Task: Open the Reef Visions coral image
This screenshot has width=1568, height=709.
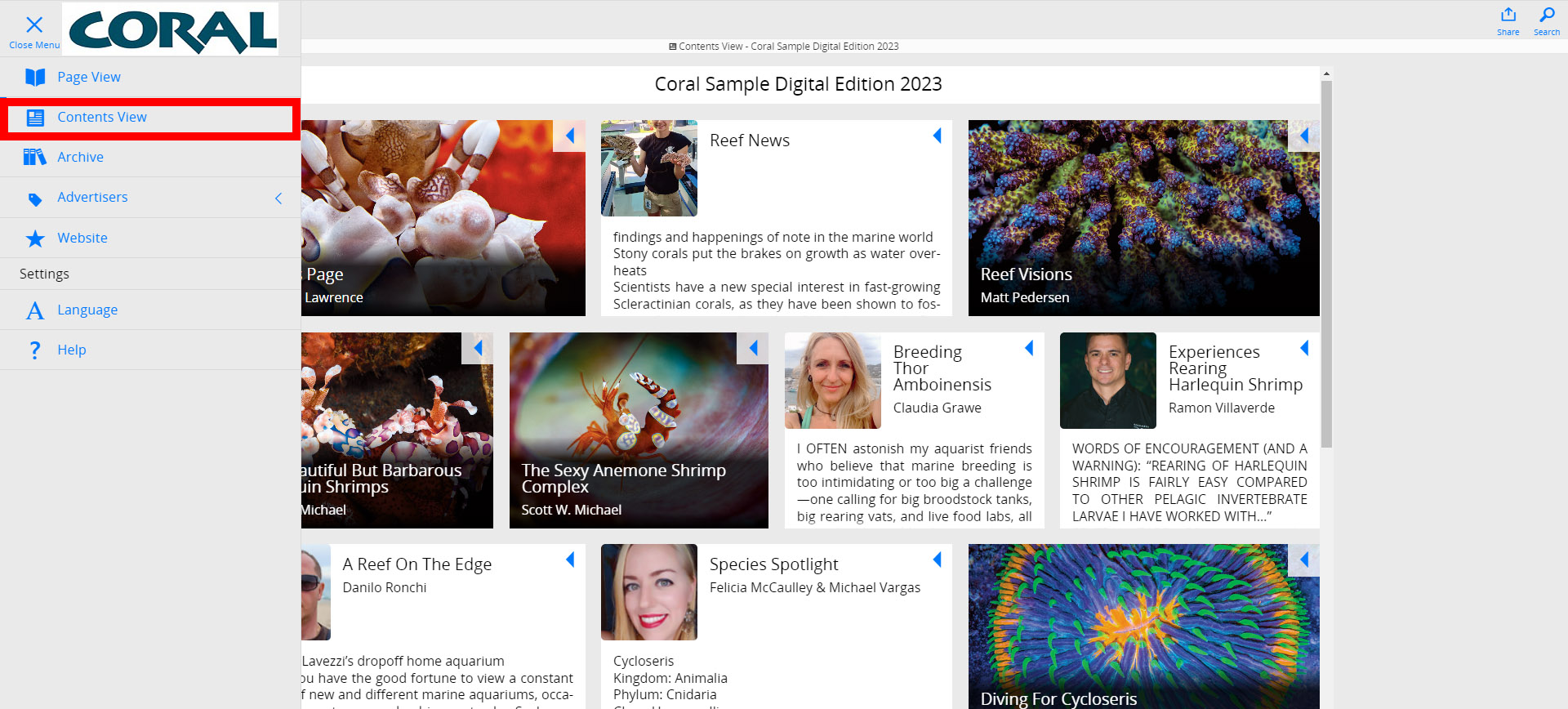Action: pyautogui.click(x=1144, y=218)
